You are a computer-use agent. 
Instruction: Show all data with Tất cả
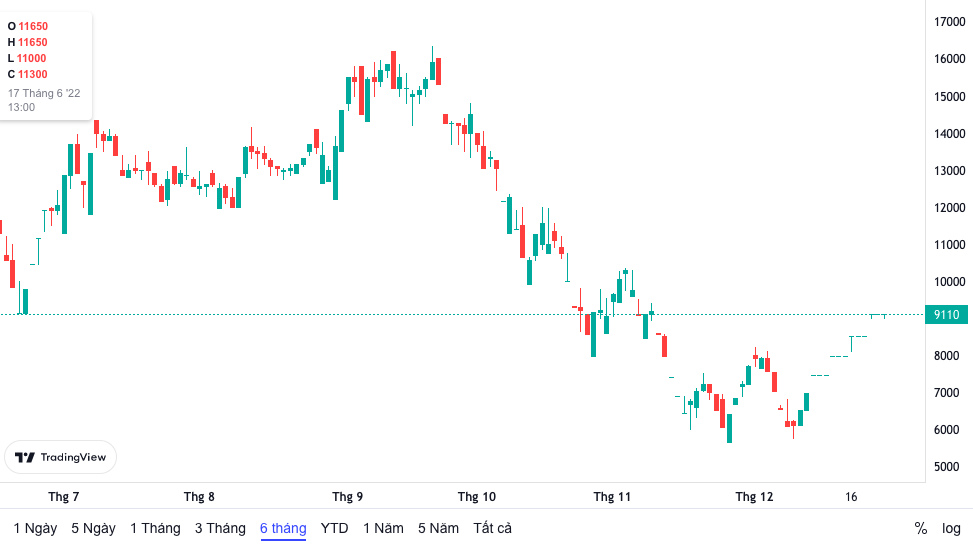click(x=492, y=528)
